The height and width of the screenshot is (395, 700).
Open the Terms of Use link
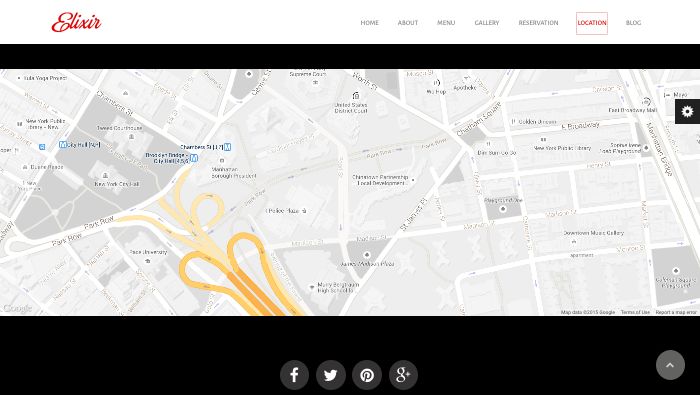635,312
